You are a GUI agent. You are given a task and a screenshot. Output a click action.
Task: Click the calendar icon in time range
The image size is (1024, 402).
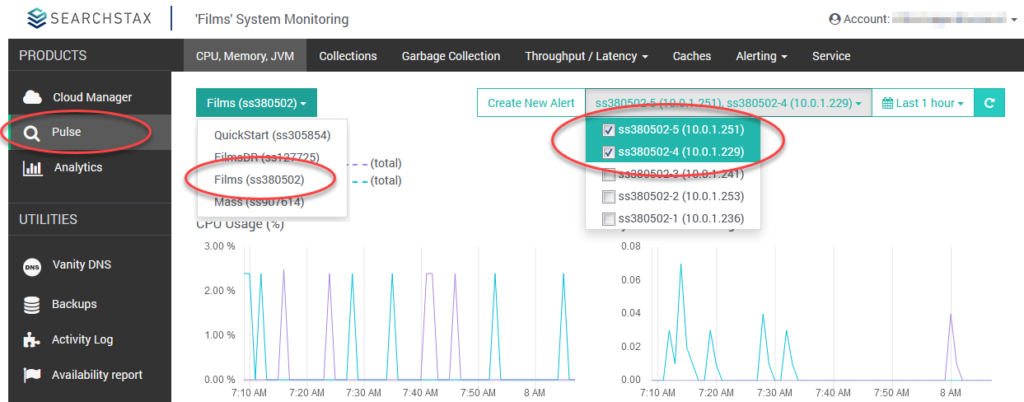click(x=888, y=103)
